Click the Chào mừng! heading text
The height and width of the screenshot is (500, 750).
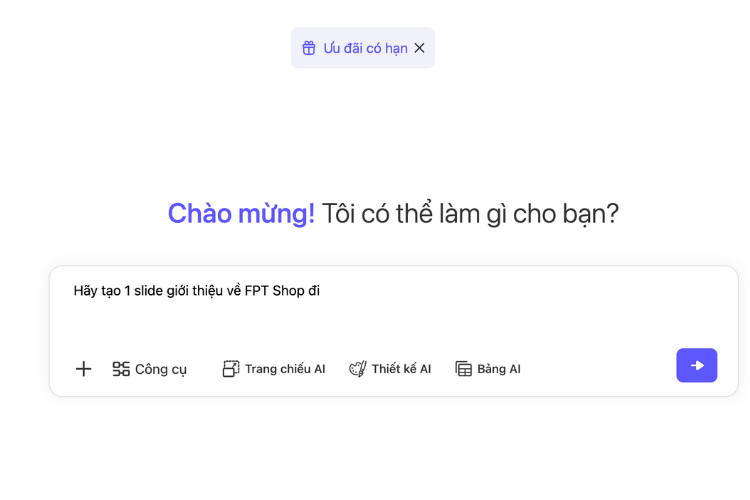pos(241,213)
